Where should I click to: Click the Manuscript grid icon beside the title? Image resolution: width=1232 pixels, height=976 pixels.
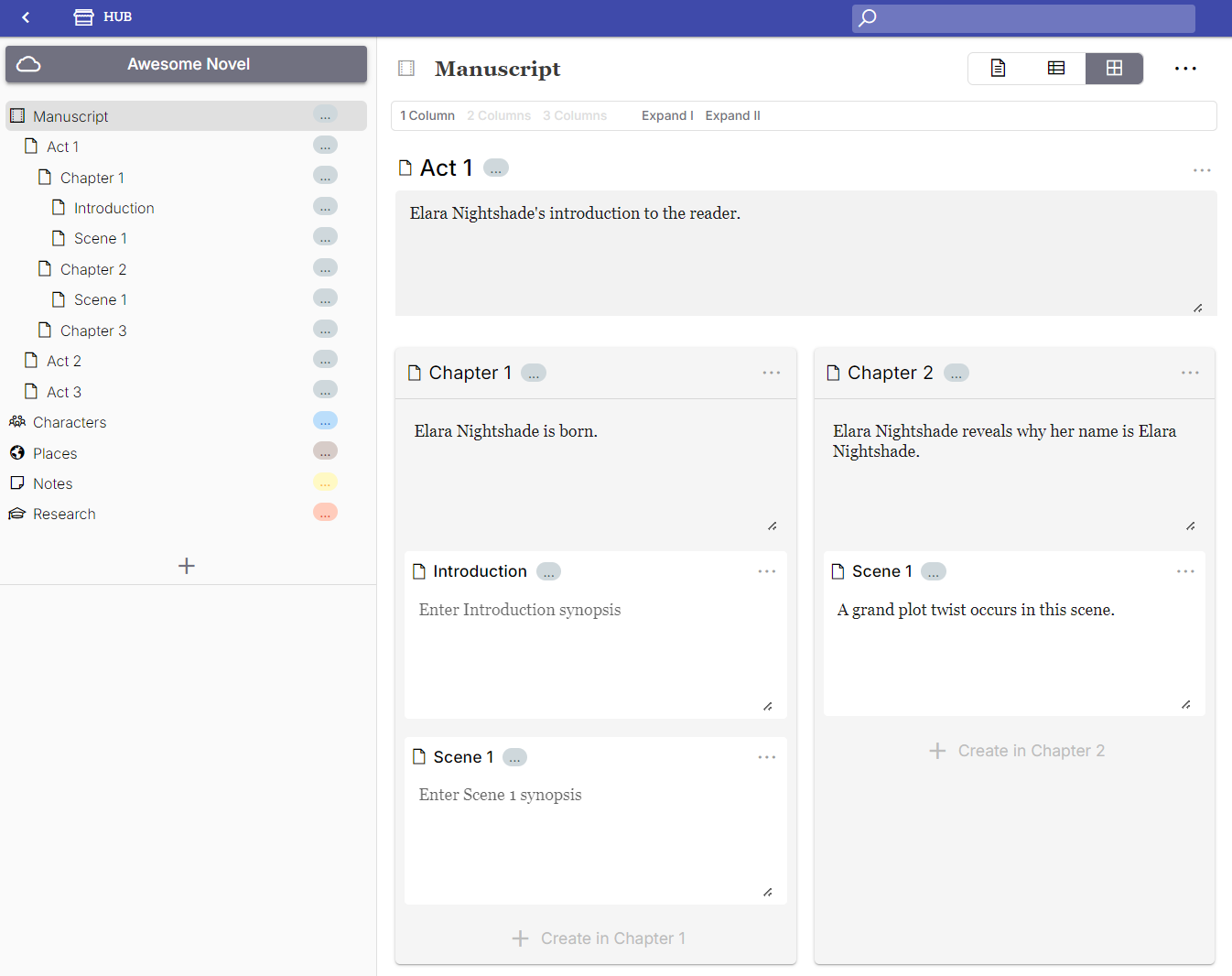pyautogui.click(x=406, y=68)
